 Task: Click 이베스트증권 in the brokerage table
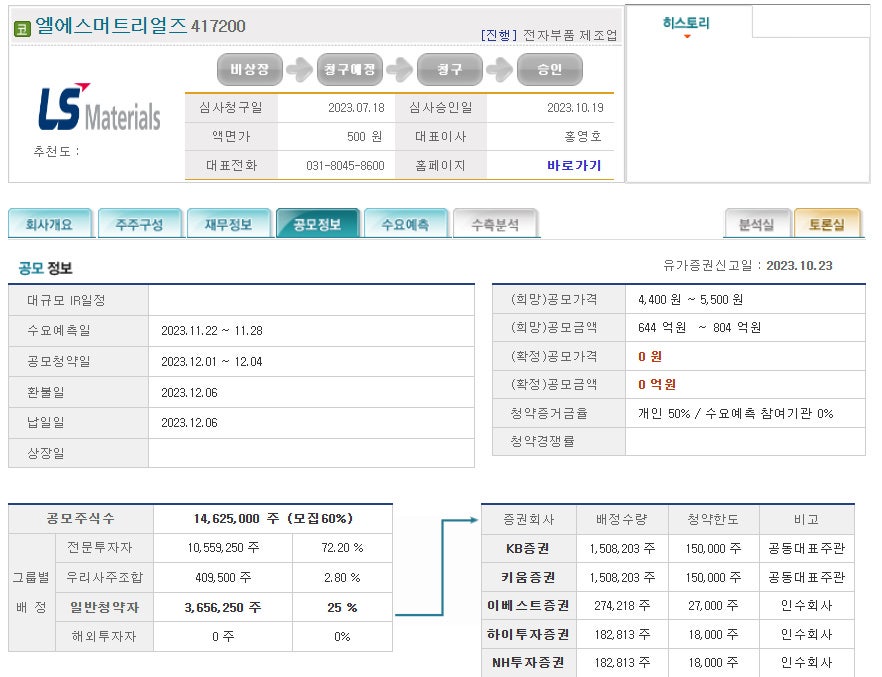[528, 605]
